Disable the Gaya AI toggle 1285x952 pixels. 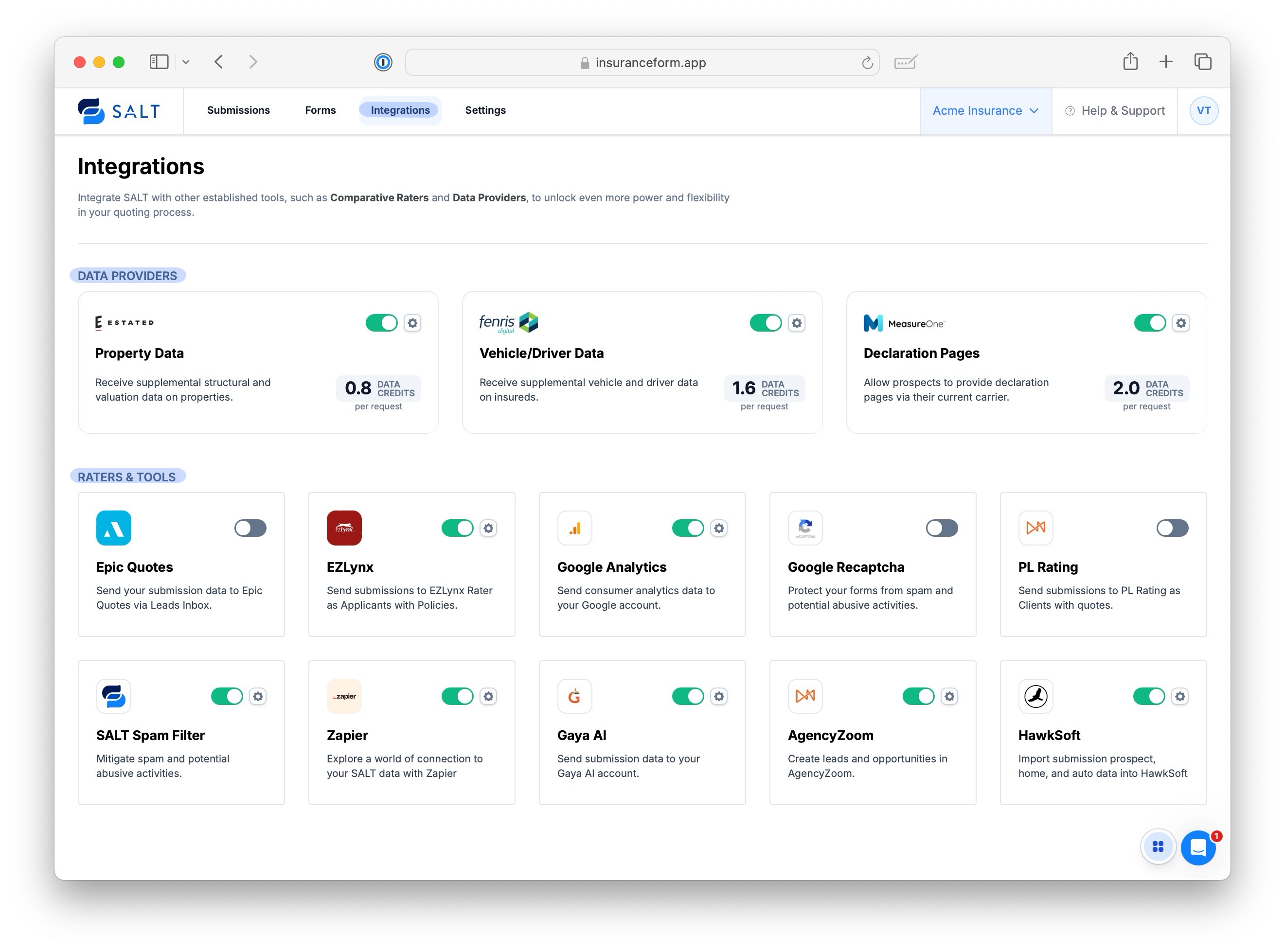click(x=688, y=697)
